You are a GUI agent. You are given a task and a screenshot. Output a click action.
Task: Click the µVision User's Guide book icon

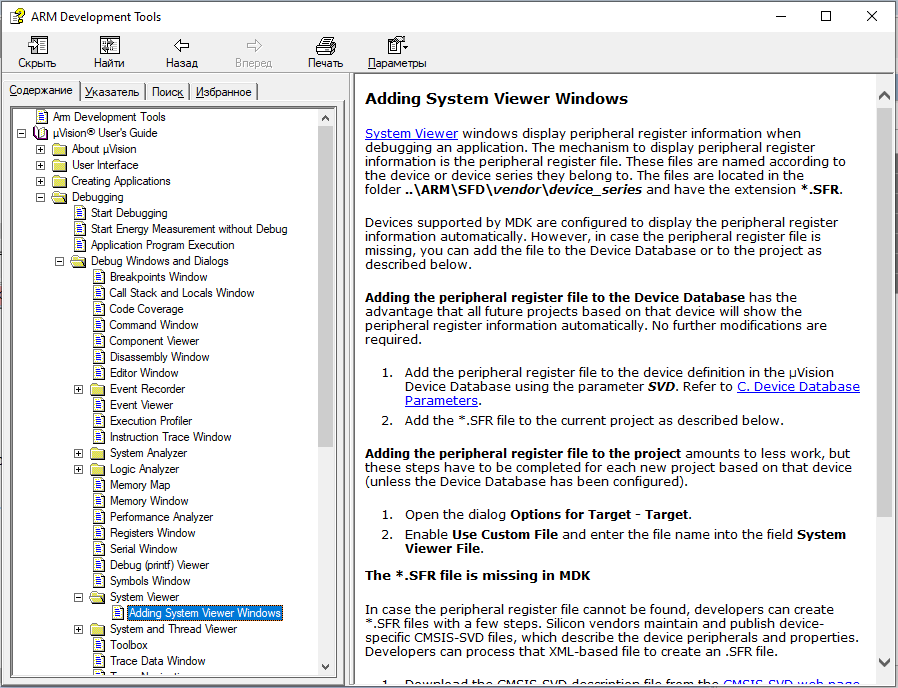[x=40, y=133]
